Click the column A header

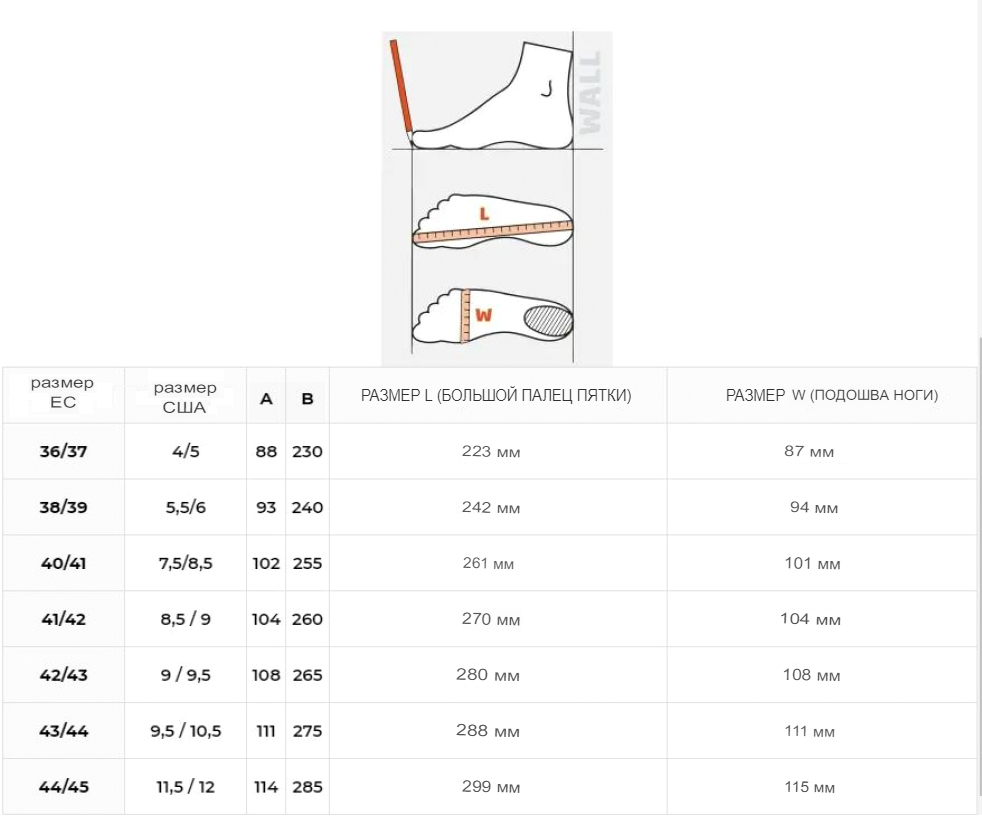click(266, 398)
